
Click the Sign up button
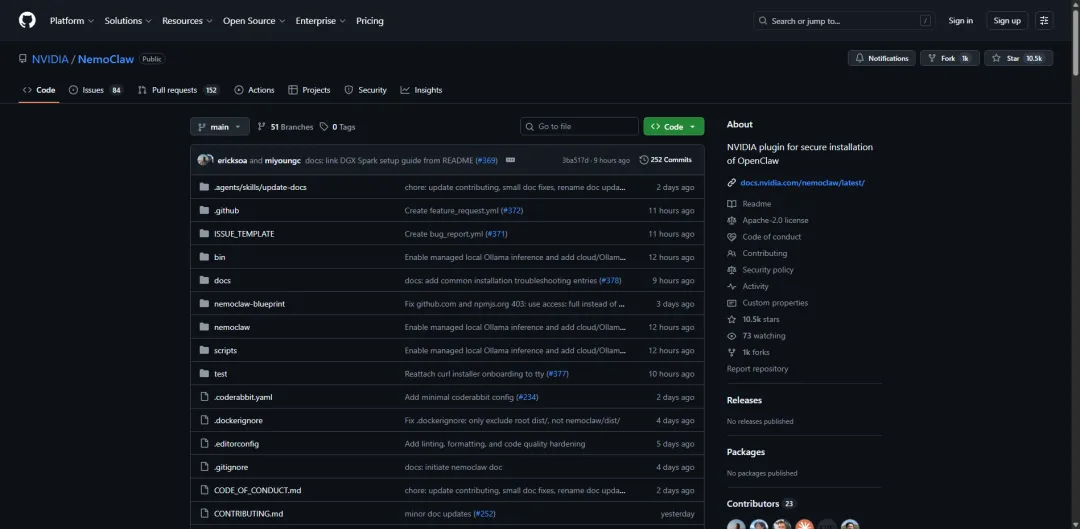tap(1007, 21)
